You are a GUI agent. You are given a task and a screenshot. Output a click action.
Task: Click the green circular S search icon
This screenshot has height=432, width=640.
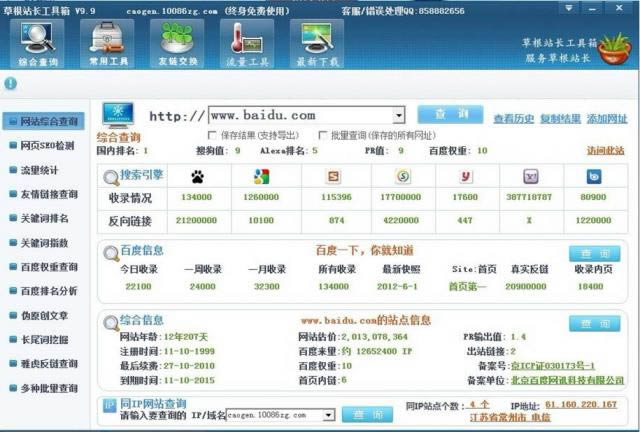click(x=403, y=176)
